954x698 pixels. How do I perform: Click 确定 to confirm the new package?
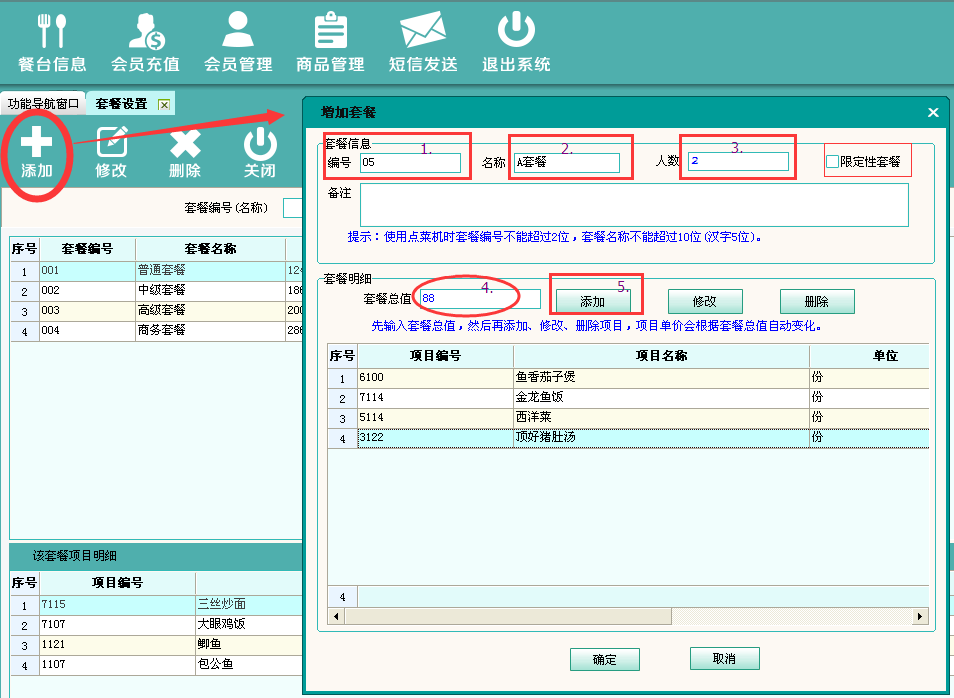[604, 659]
